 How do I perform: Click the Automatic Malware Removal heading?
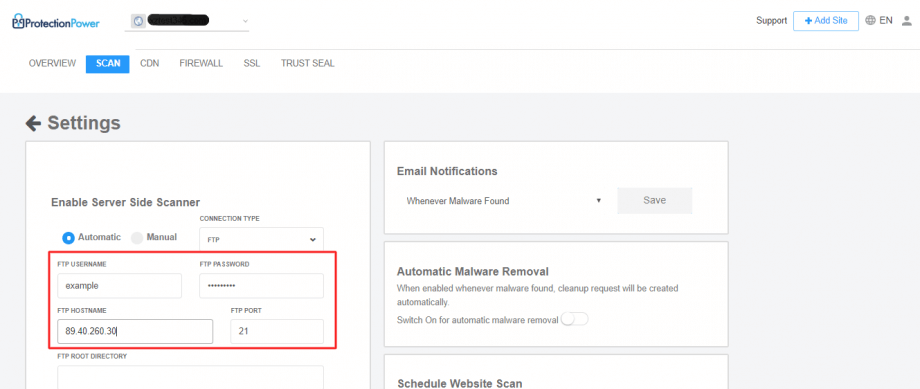coord(473,272)
